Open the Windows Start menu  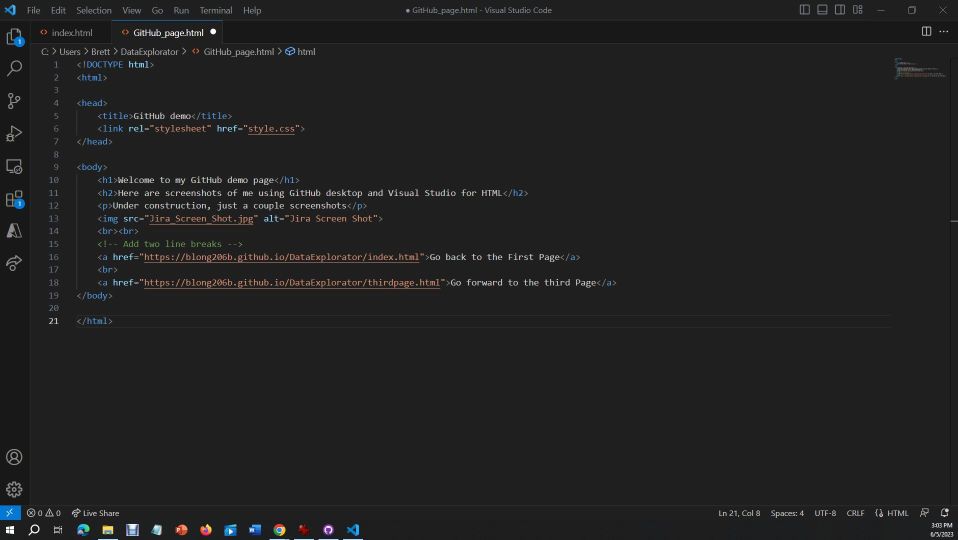click(x=10, y=530)
